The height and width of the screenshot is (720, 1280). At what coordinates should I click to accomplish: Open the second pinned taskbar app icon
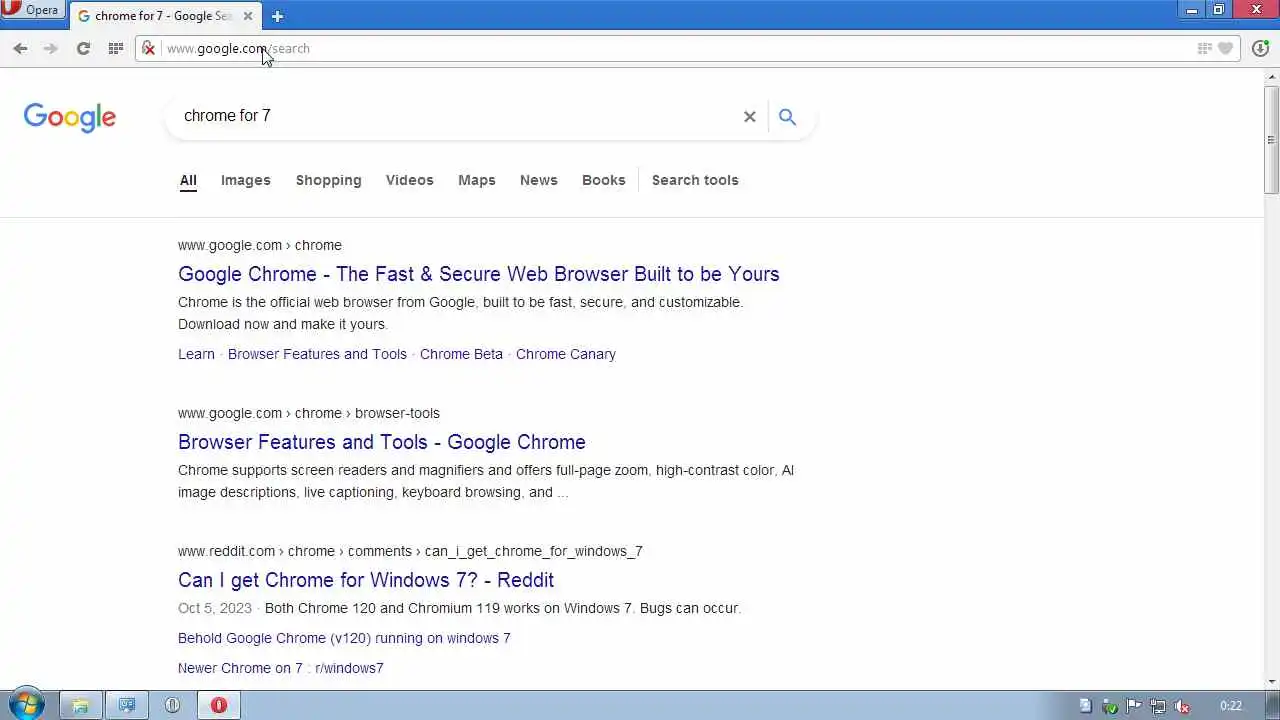pos(127,705)
